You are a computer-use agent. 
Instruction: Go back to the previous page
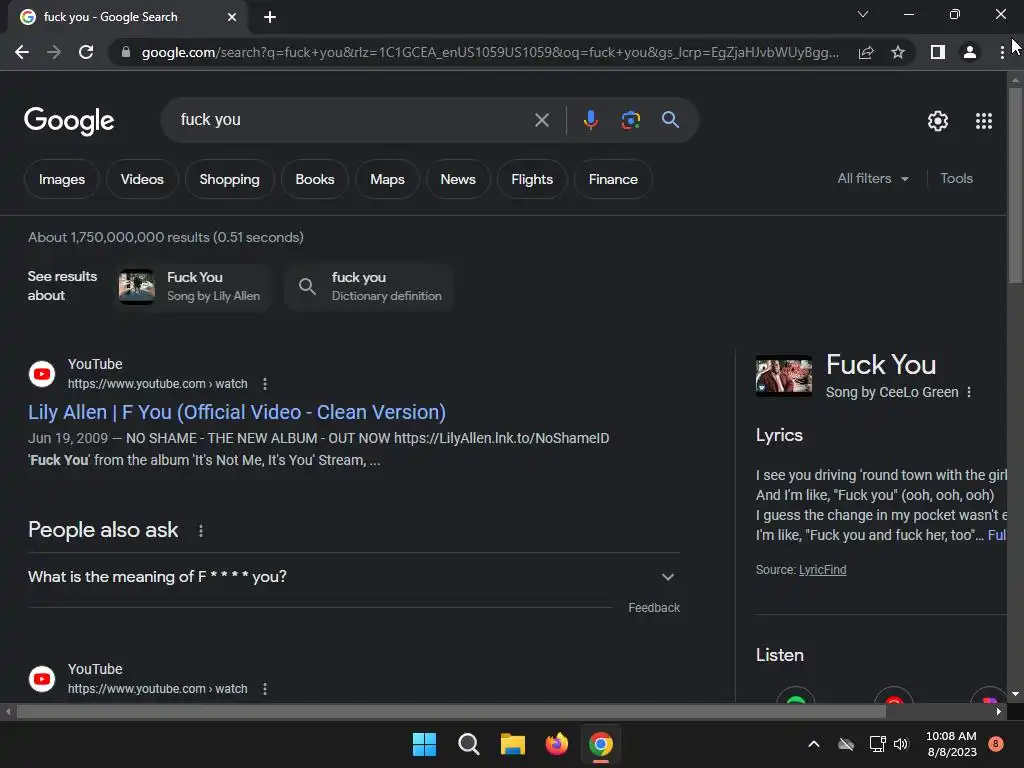pos(22,52)
